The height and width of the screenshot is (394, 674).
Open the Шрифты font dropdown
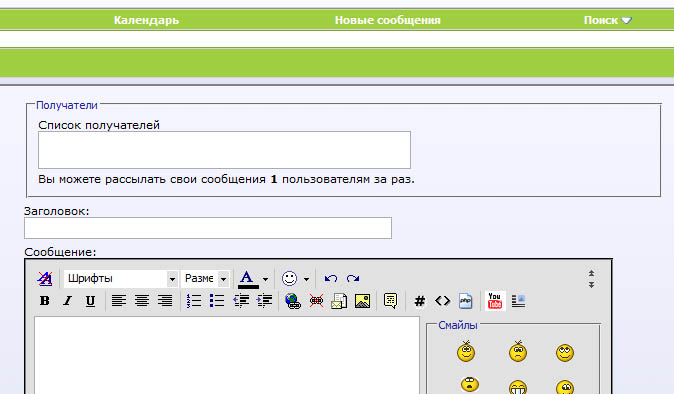121,279
